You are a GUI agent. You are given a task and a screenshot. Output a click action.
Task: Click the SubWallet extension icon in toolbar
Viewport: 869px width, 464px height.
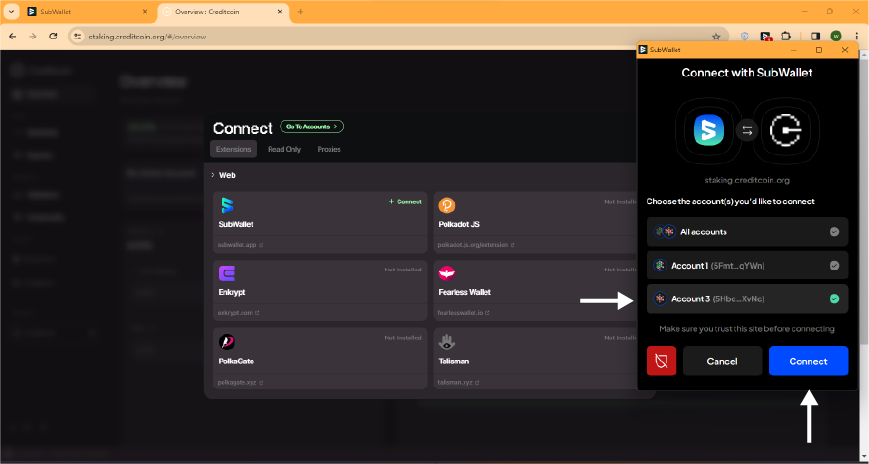(766, 36)
